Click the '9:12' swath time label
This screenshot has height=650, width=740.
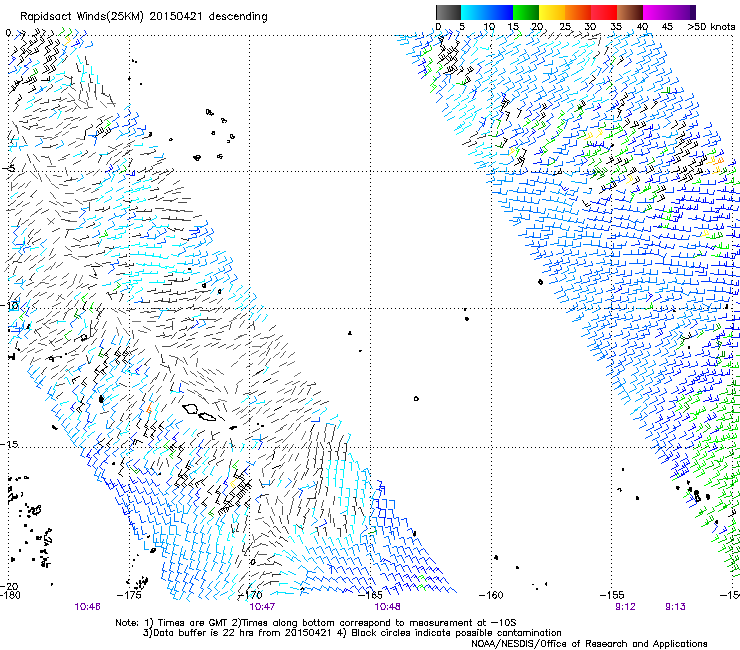click(x=625, y=607)
